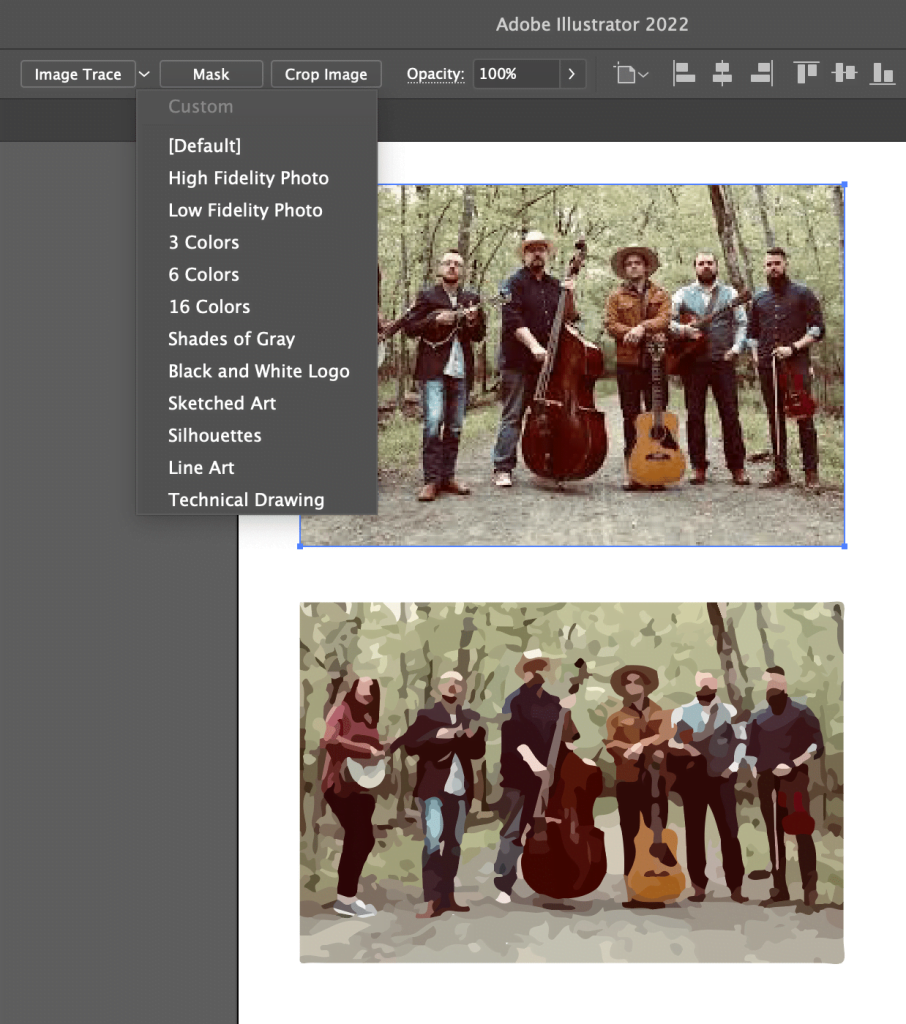Viewport: 906px width, 1024px height.
Task: Click the Opacity label link
Action: click(x=435, y=74)
